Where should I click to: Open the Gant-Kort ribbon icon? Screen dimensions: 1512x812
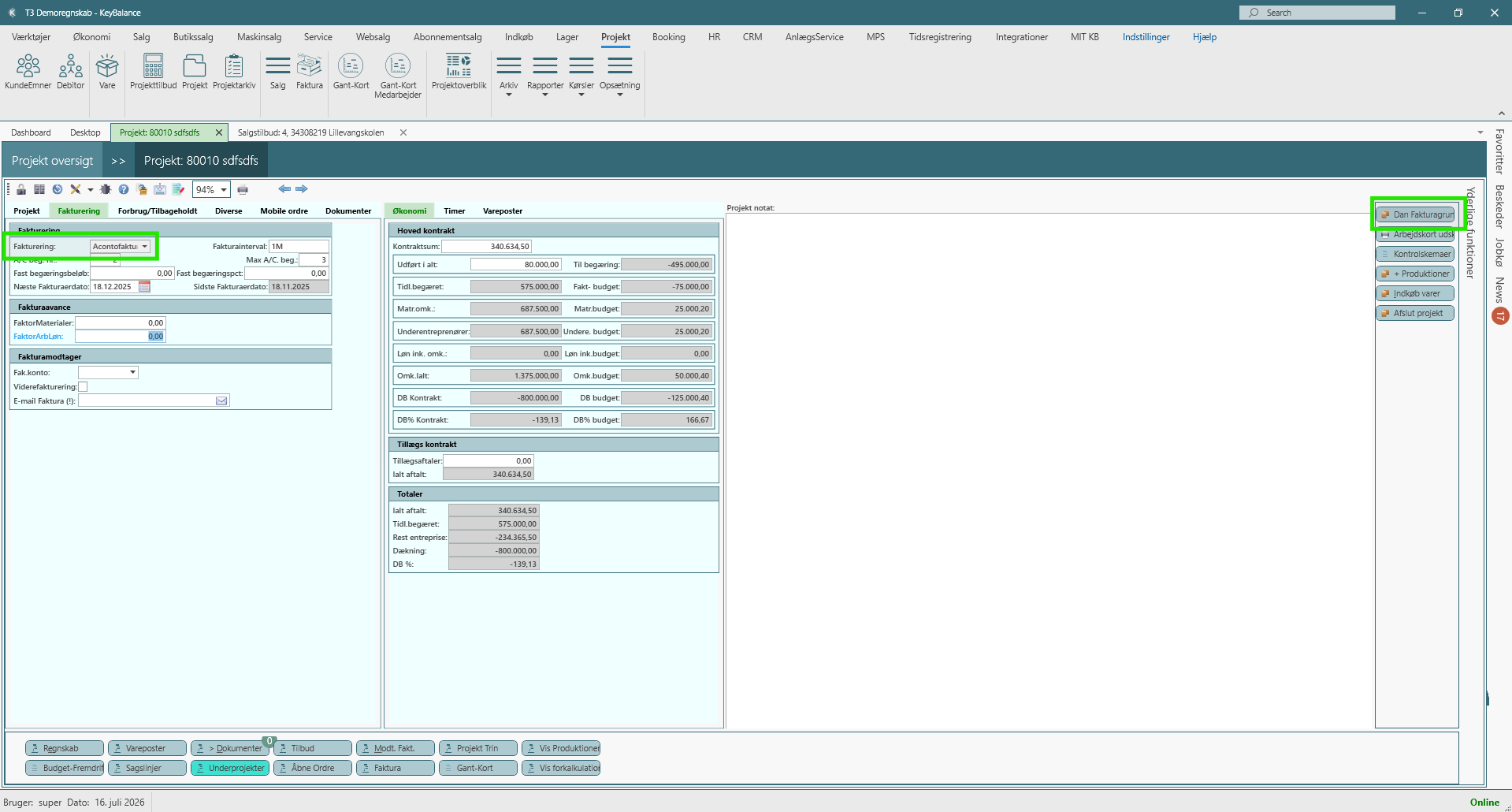(x=351, y=72)
